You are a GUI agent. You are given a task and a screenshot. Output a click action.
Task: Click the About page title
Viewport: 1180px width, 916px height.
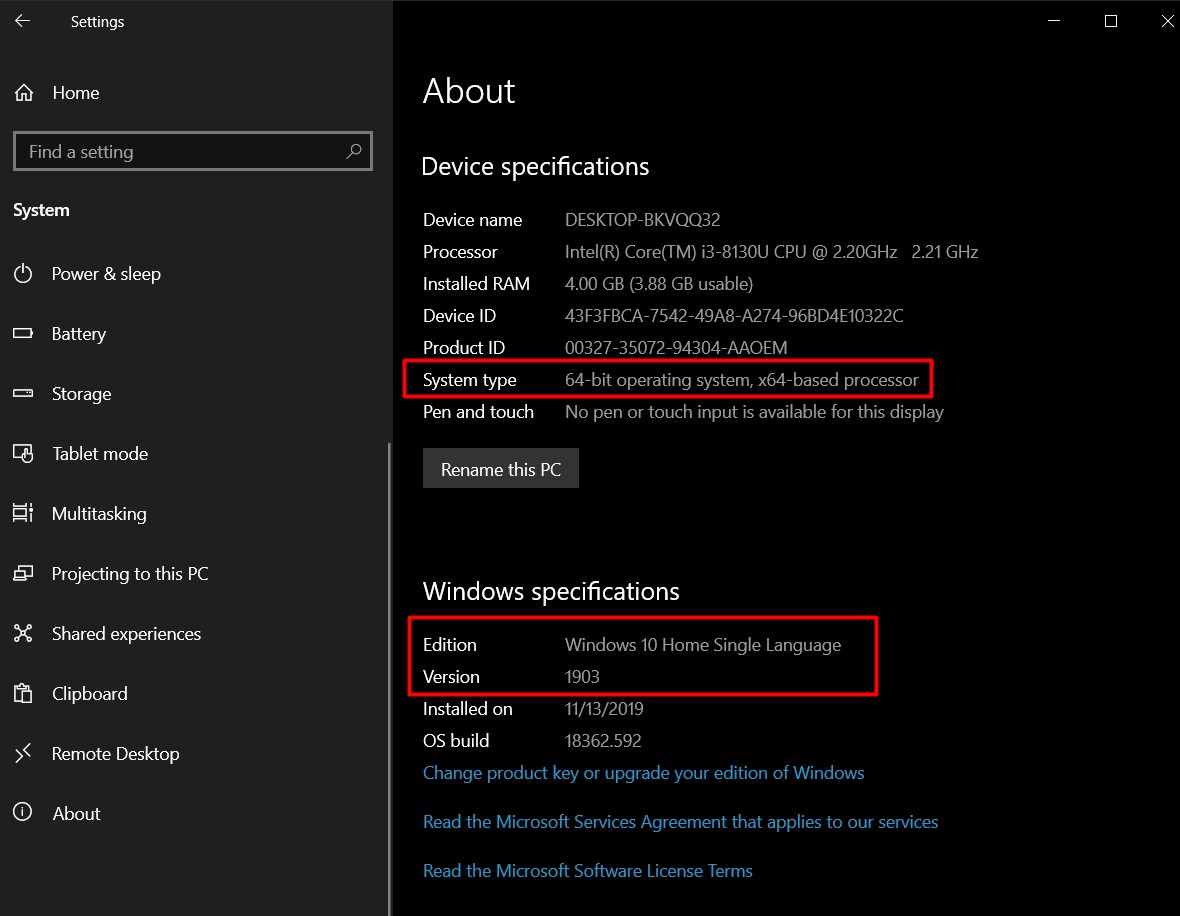469,91
